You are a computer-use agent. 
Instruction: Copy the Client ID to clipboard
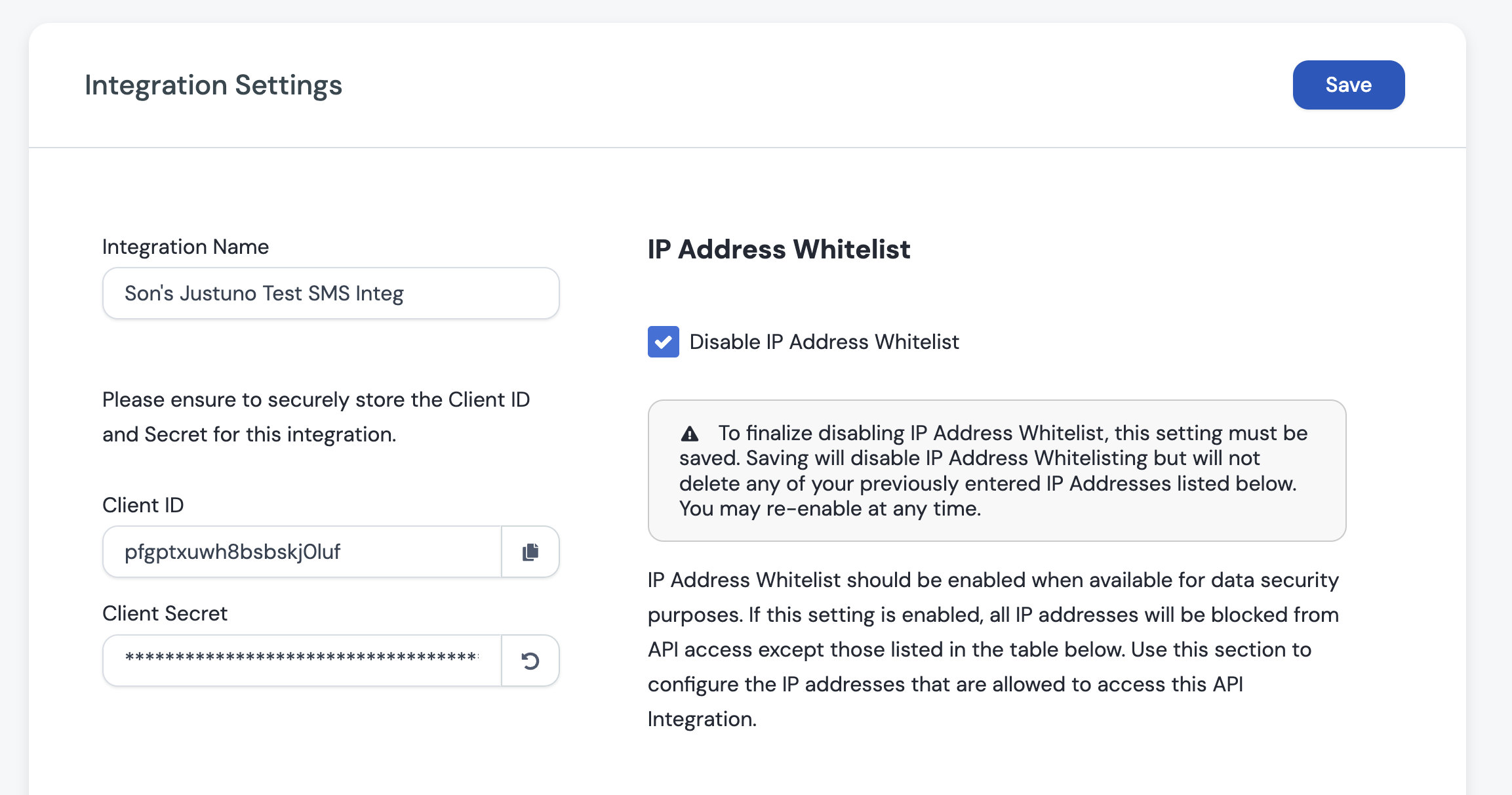[530, 552]
